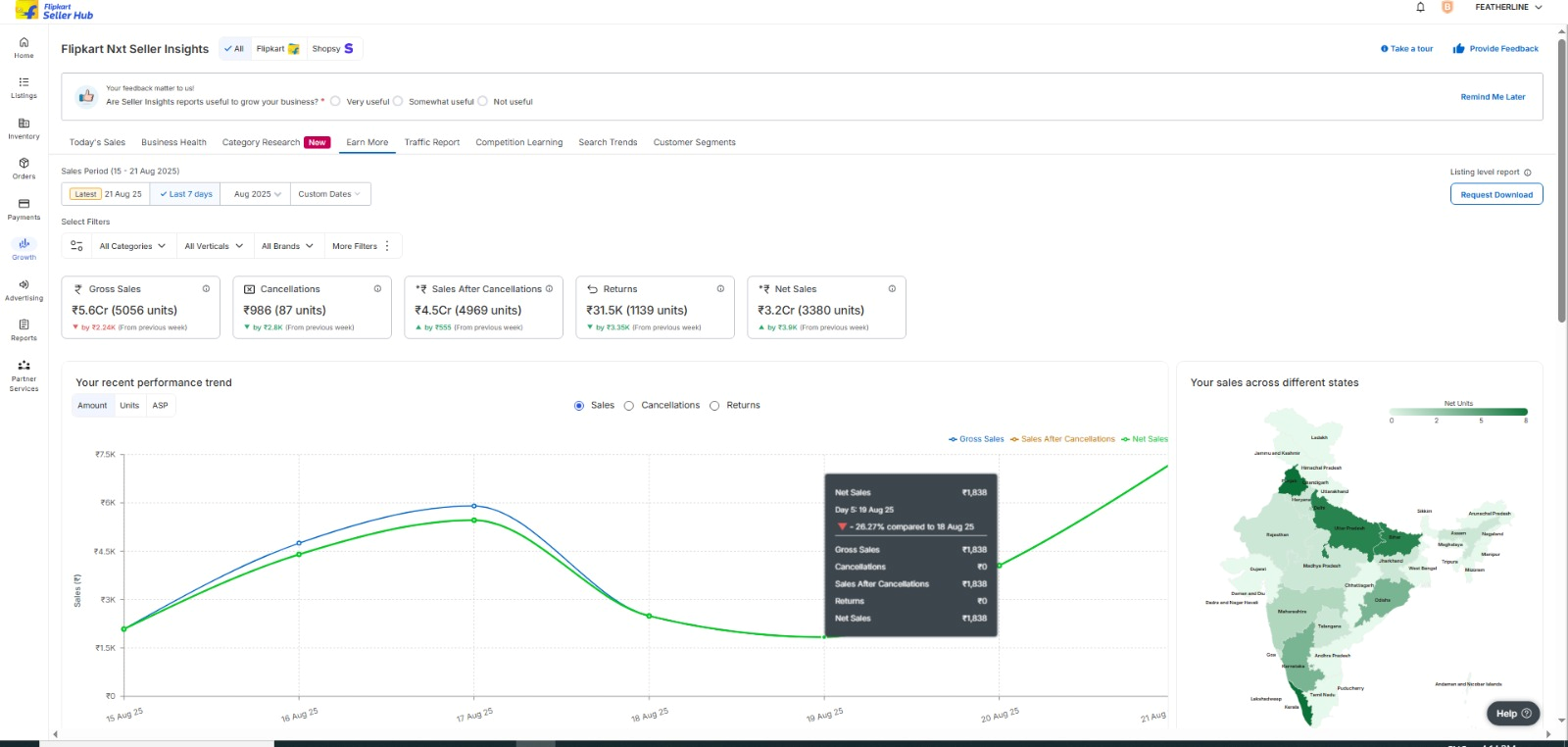Click the Take a tour link
1568x747 pixels.
pyautogui.click(x=1407, y=48)
